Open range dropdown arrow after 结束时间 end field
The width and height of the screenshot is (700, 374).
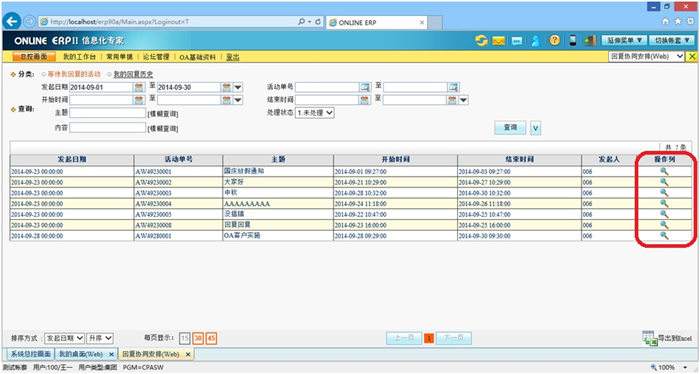(464, 100)
